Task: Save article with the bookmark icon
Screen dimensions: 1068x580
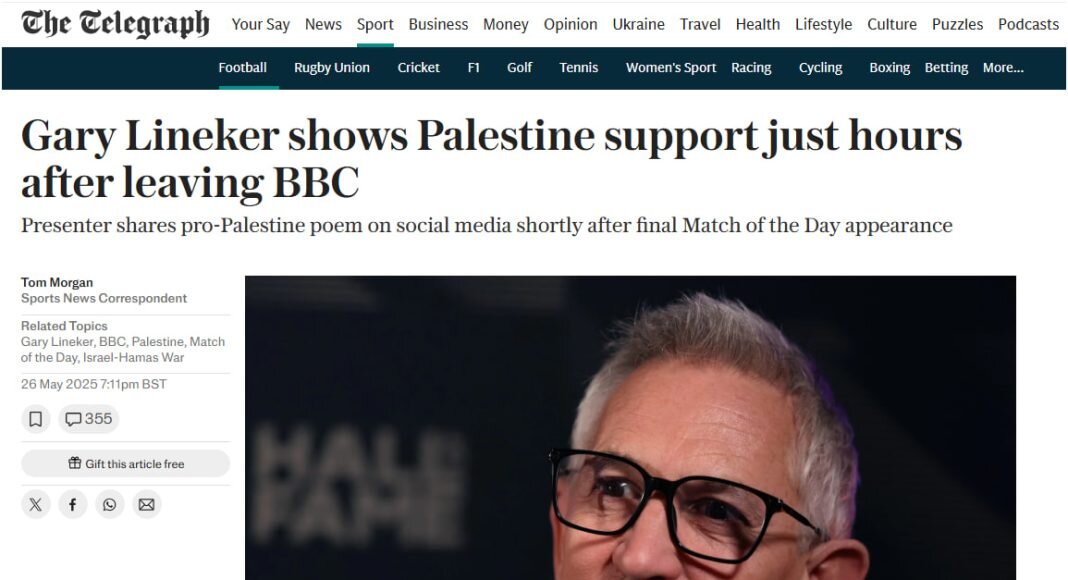Action: (35, 419)
